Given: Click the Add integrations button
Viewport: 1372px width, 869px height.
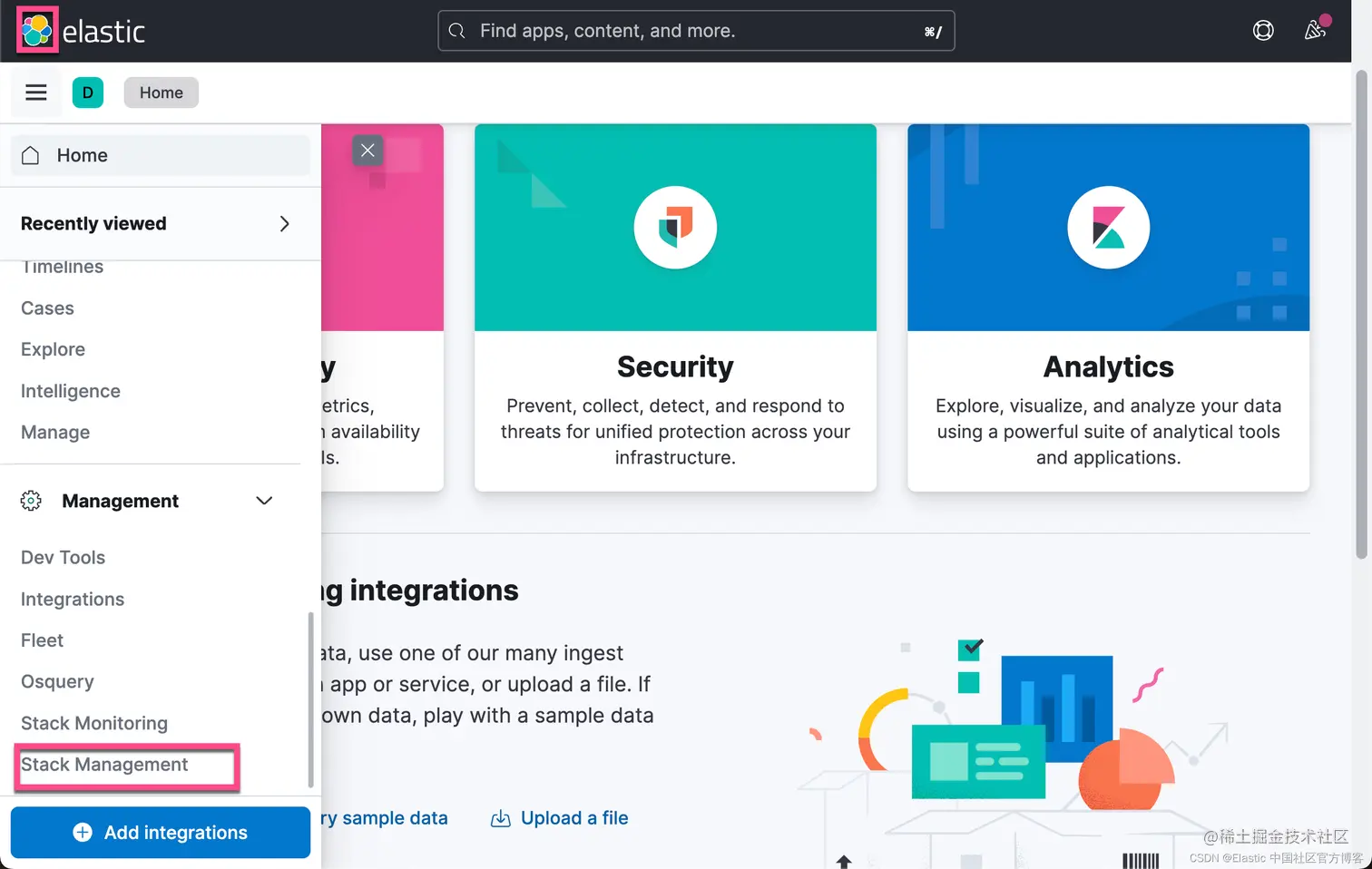Looking at the screenshot, I should pos(161,833).
